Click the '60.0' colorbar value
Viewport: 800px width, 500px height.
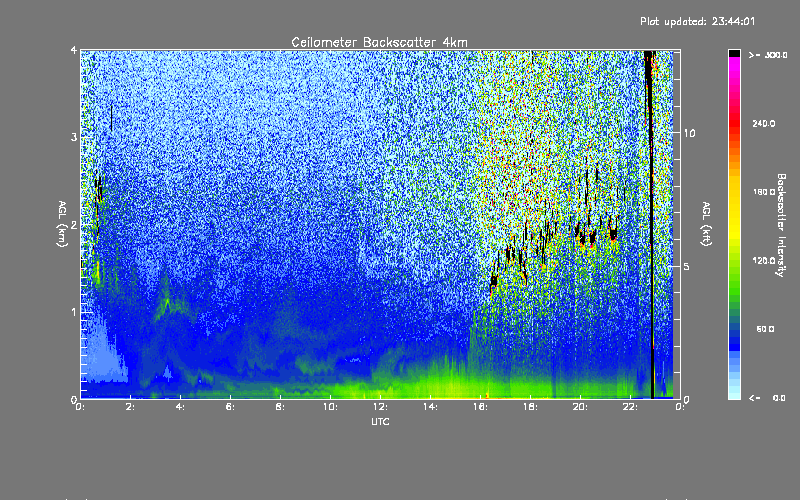[x=765, y=329]
